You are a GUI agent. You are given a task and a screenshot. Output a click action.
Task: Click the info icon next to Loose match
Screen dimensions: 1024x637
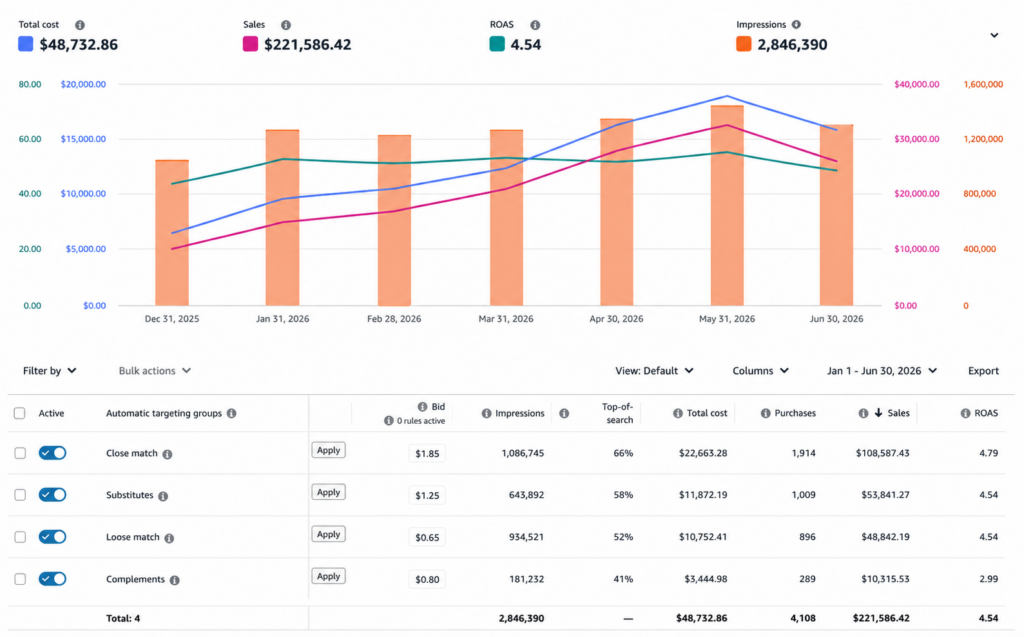169,538
